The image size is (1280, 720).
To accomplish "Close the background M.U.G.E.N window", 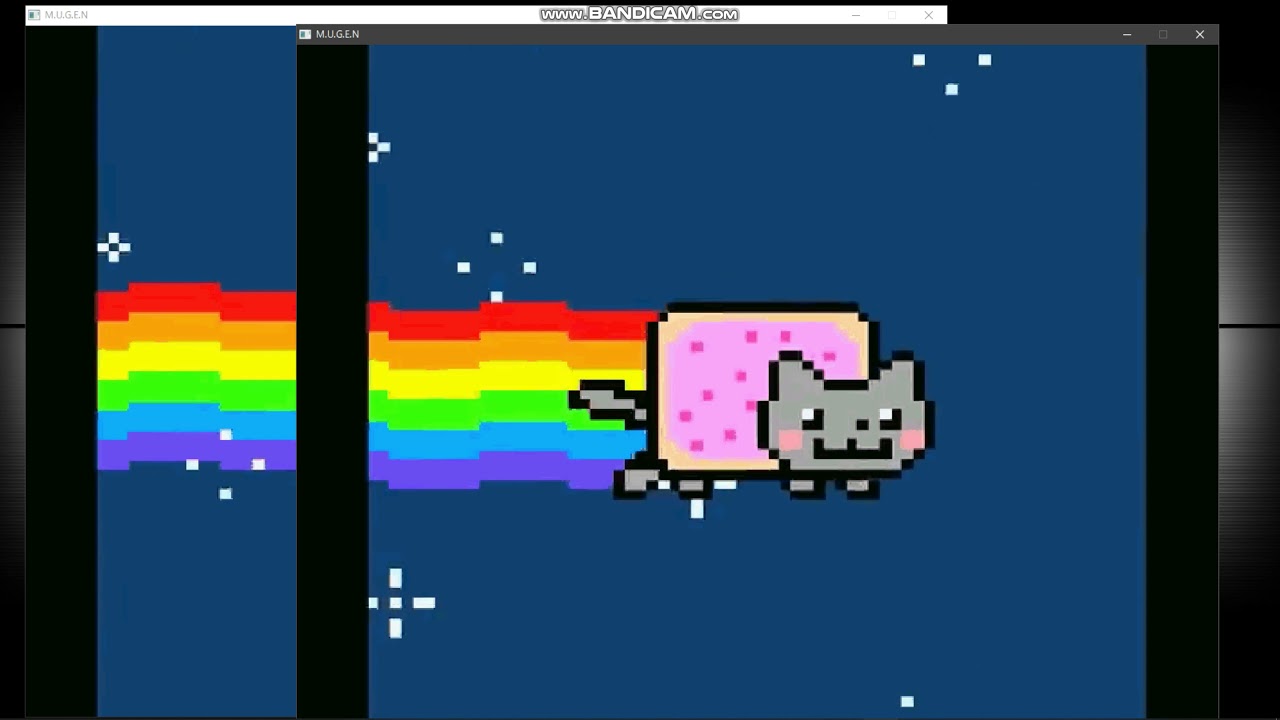I will 928,15.
